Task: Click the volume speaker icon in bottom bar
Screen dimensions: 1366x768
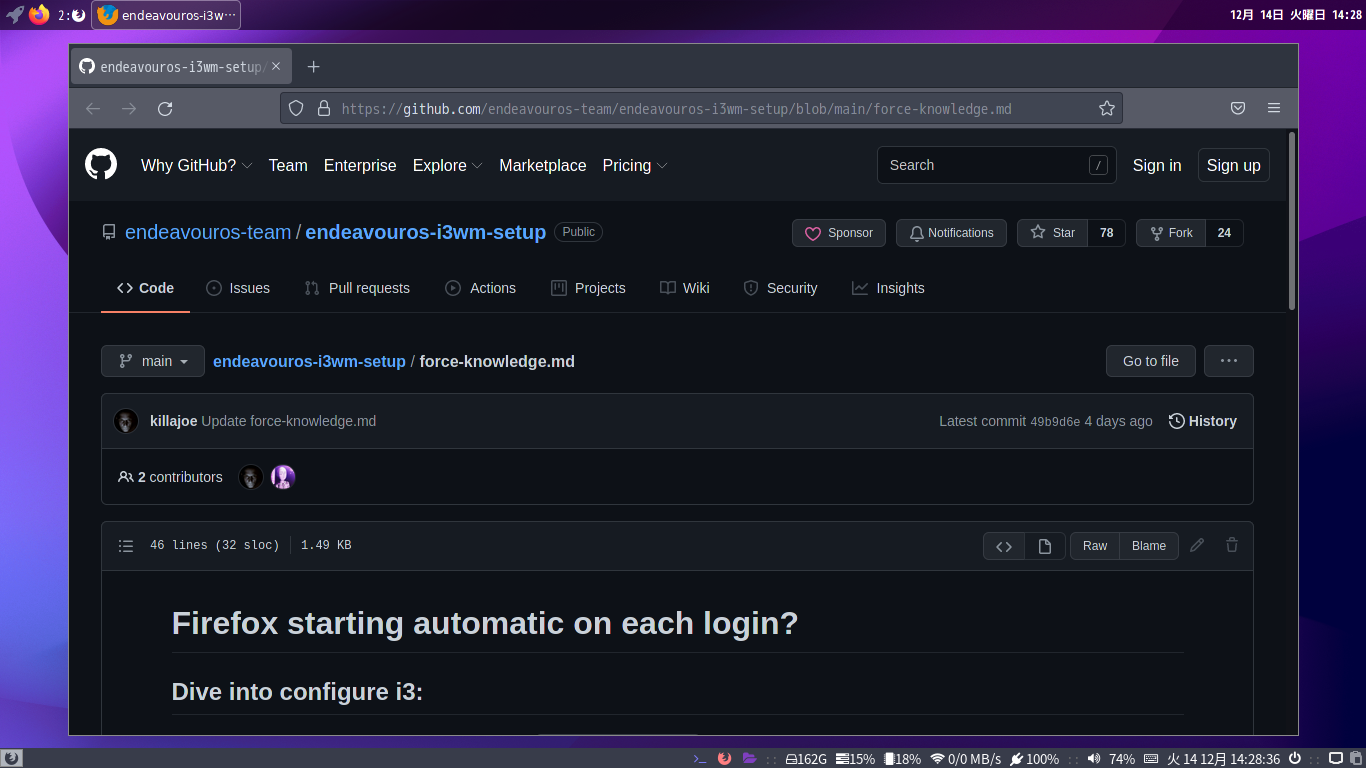Action: click(x=1093, y=759)
